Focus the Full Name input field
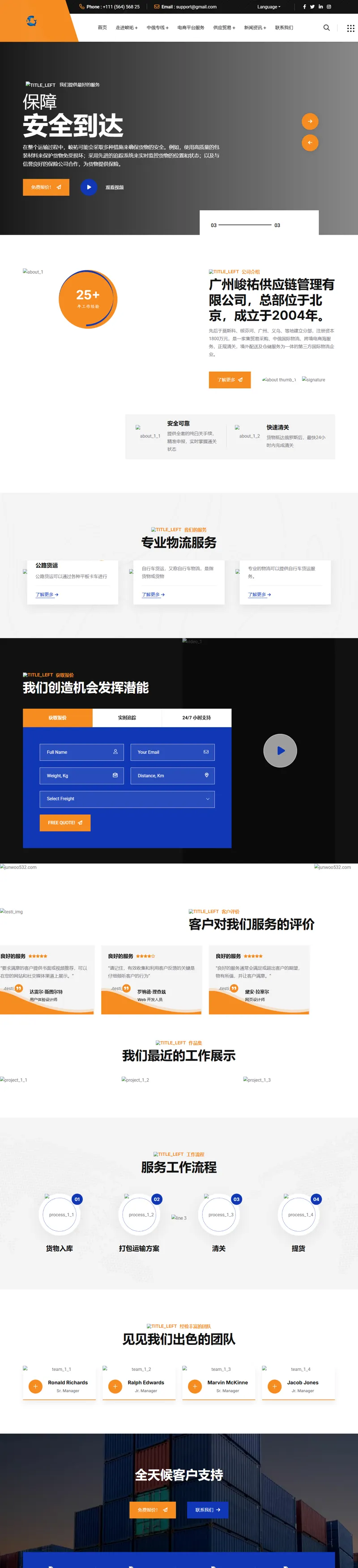The width and height of the screenshot is (358, 1568). pos(81,752)
